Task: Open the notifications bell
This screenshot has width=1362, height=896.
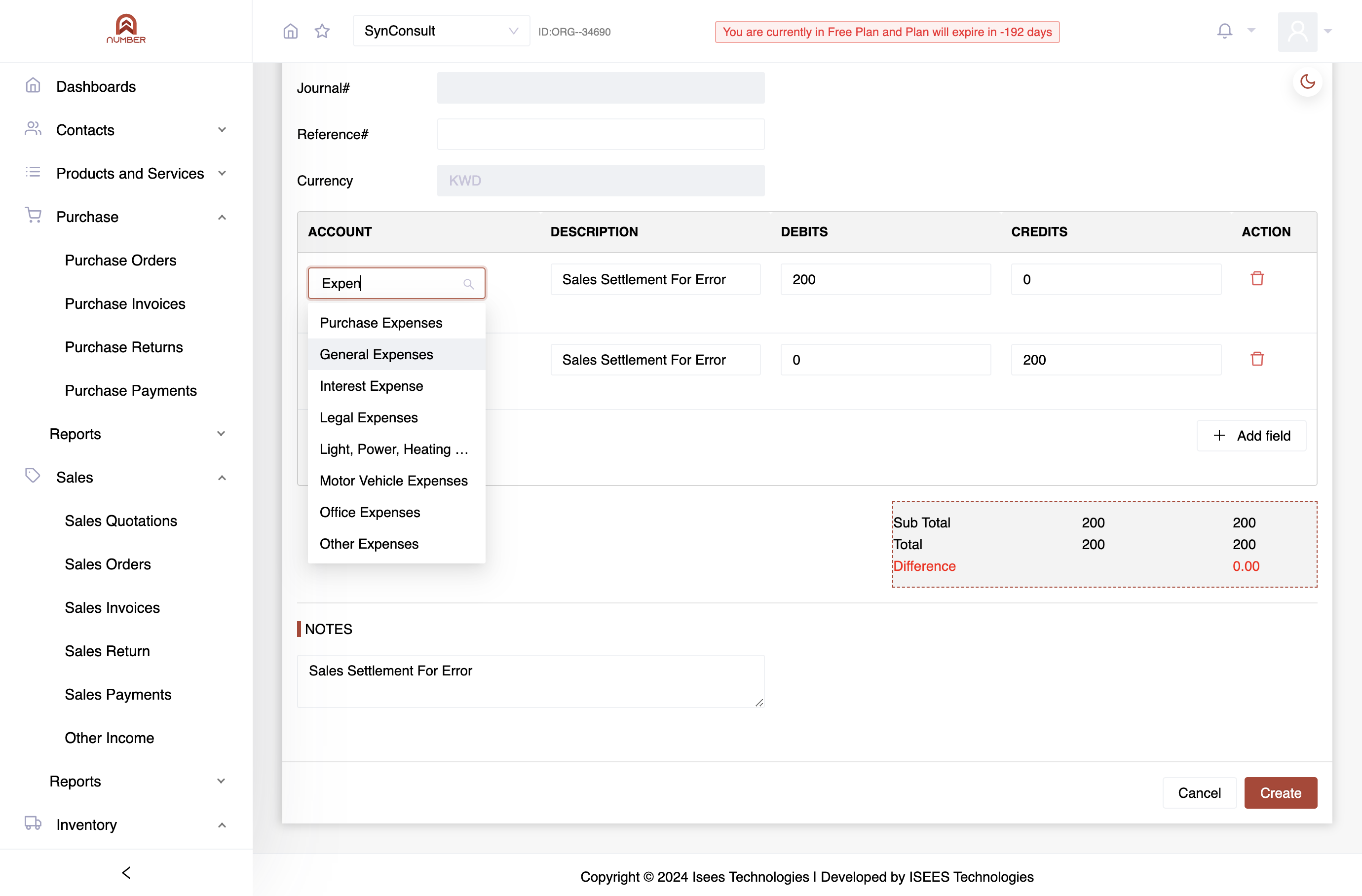Action: tap(1224, 31)
